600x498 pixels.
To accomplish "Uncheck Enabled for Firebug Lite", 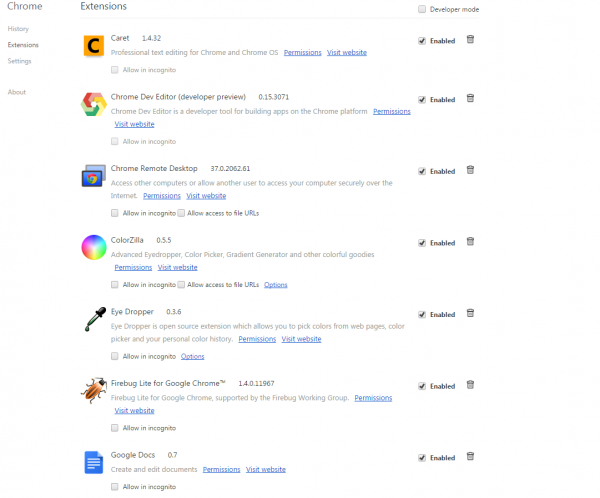I will pos(422,386).
